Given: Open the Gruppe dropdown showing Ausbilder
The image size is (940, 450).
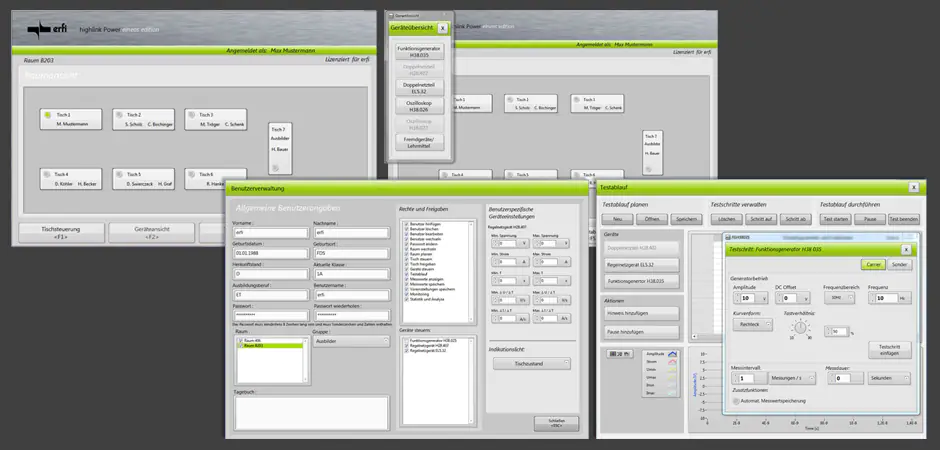Looking at the screenshot, I should tap(352, 341).
